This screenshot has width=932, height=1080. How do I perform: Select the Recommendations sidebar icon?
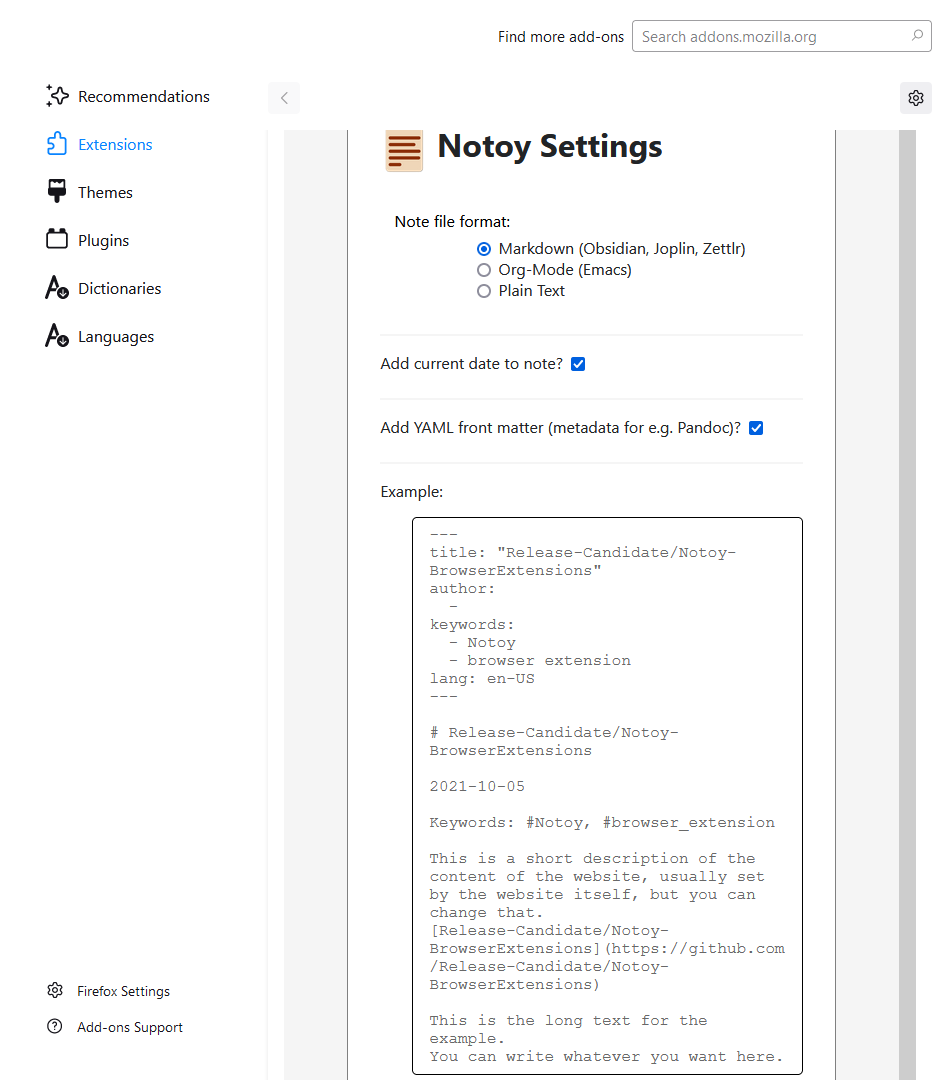(57, 96)
